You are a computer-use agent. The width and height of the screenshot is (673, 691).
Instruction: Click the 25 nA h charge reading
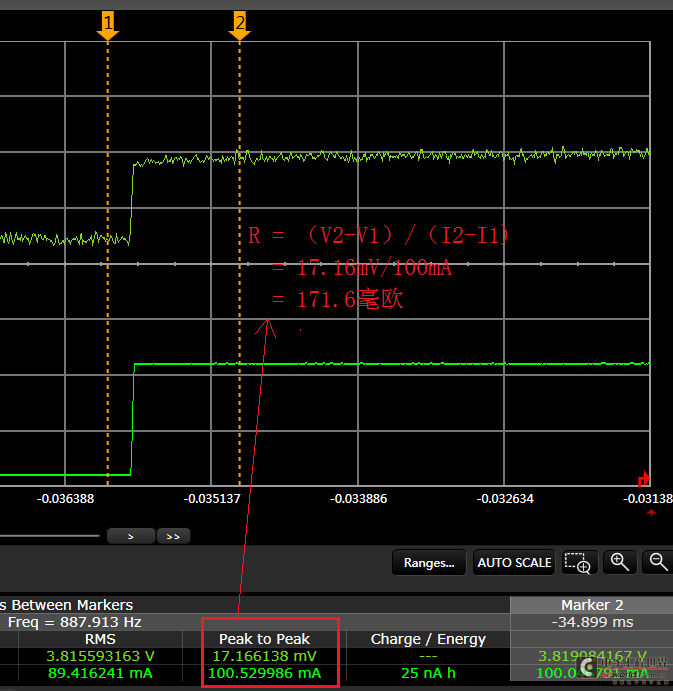tap(428, 673)
